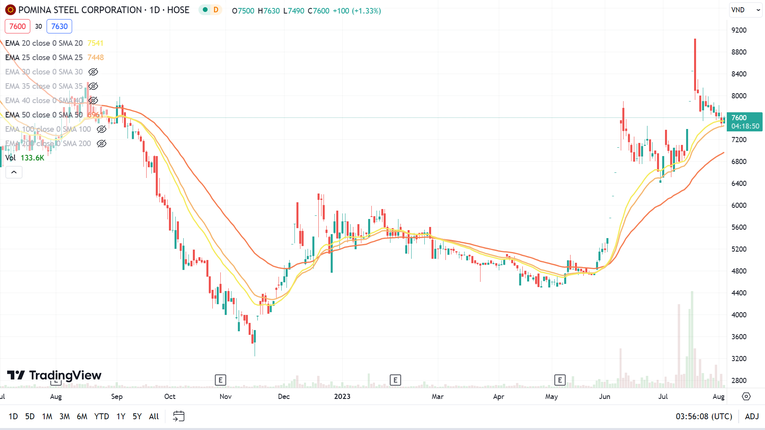Select the All time range
Image resolution: width=765 pixels, height=430 pixels.
click(154, 416)
